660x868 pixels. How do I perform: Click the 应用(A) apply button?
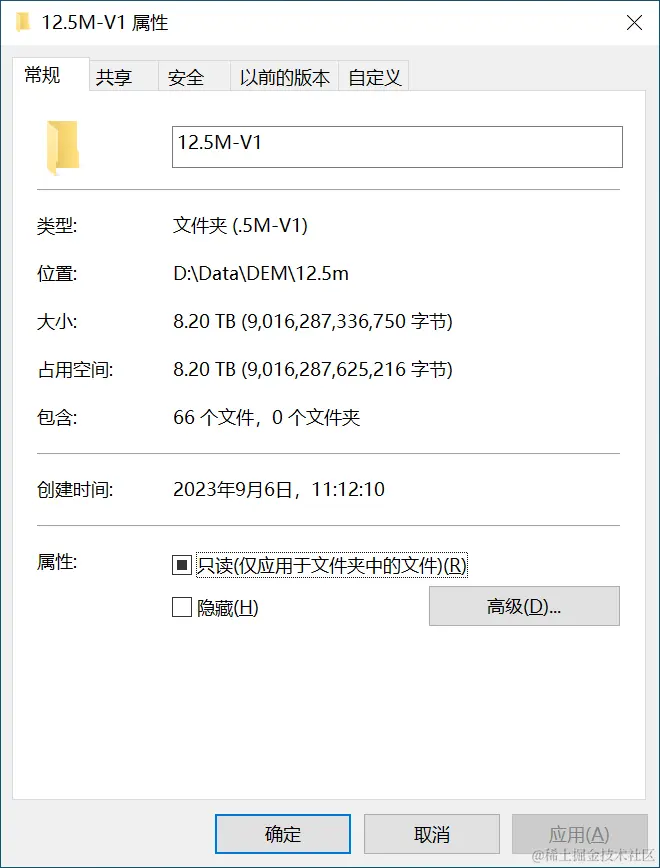pos(579,834)
